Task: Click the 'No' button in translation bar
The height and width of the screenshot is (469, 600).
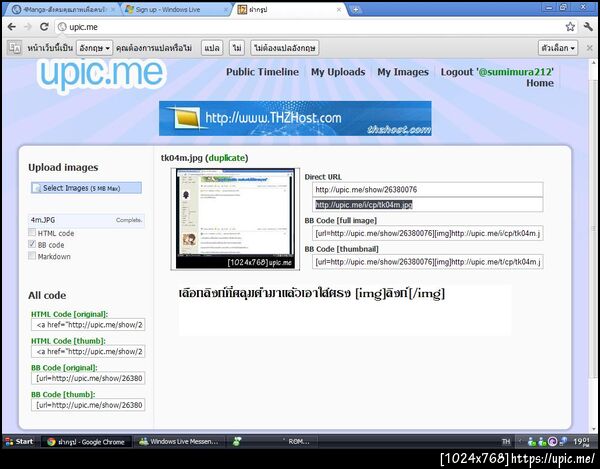Action: click(x=237, y=48)
